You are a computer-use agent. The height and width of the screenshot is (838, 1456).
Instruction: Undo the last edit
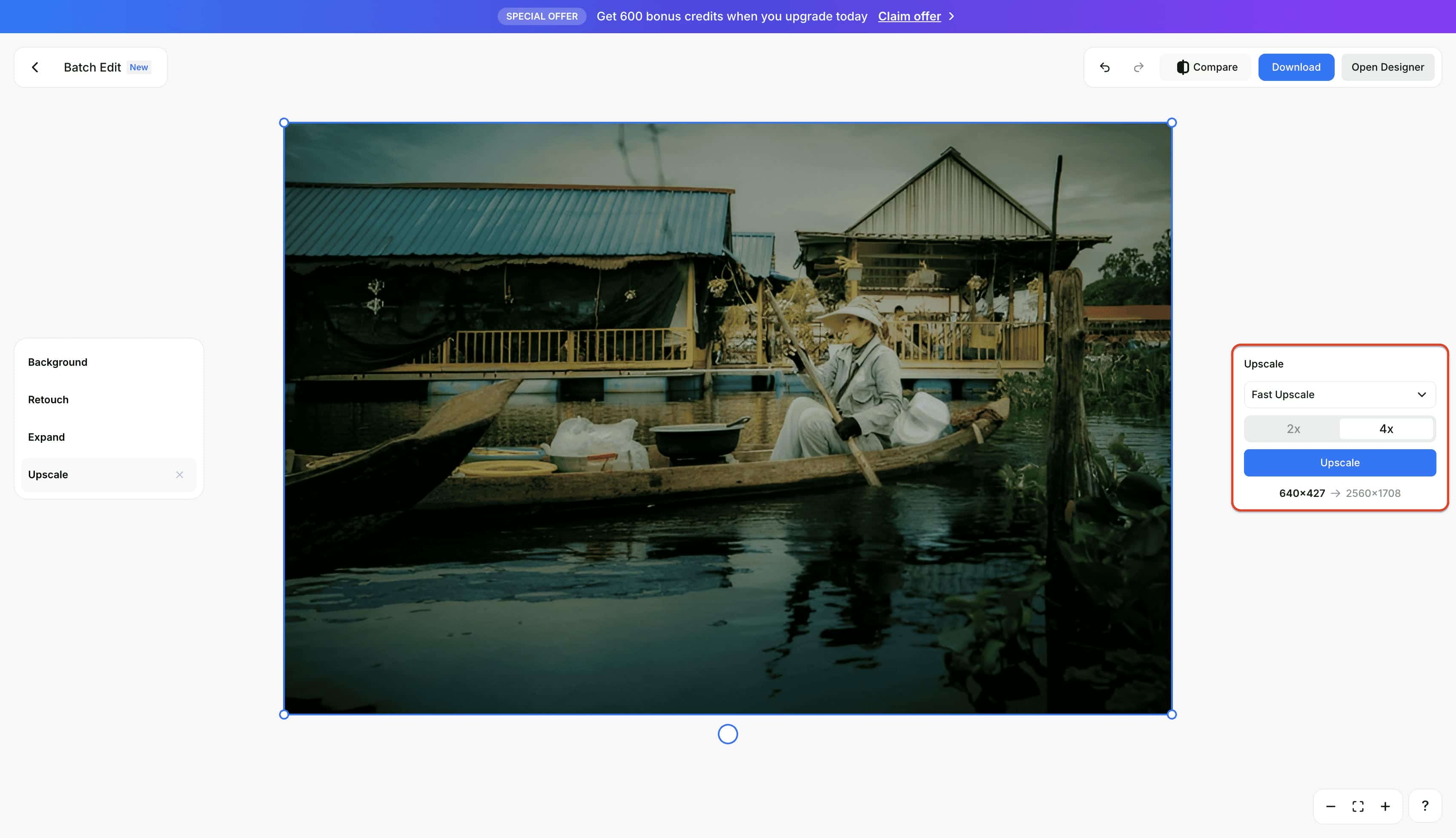pos(1104,67)
